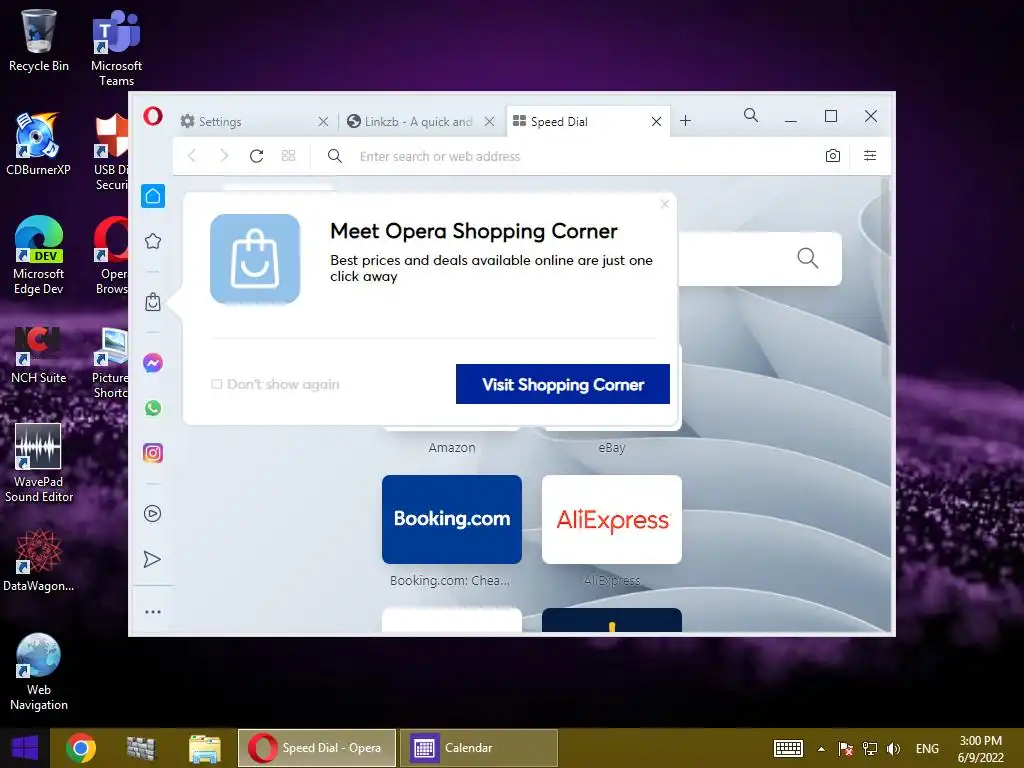
Task: Go back to previous page
Action: point(192,155)
